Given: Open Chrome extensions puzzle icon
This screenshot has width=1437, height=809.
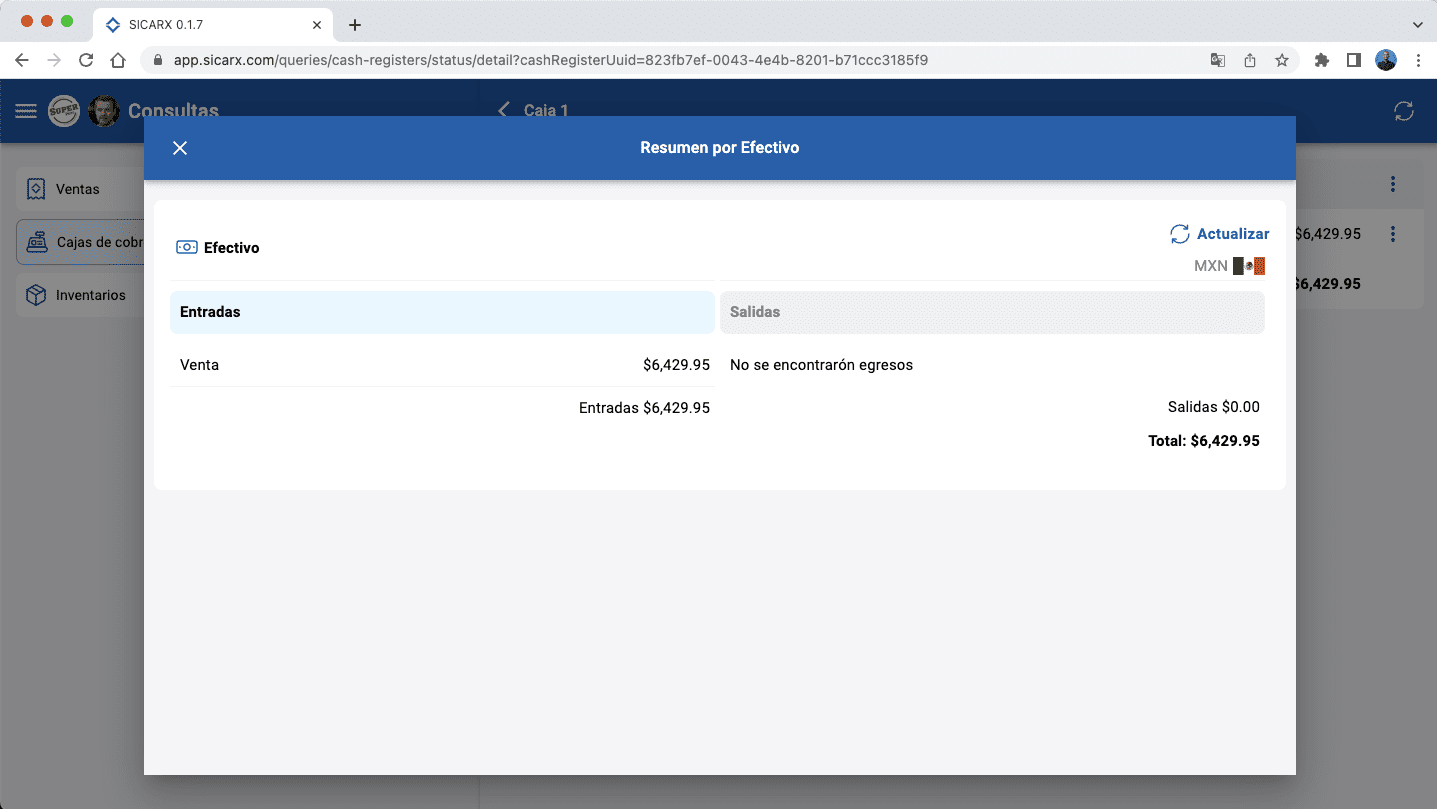Looking at the screenshot, I should pyautogui.click(x=1321, y=60).
